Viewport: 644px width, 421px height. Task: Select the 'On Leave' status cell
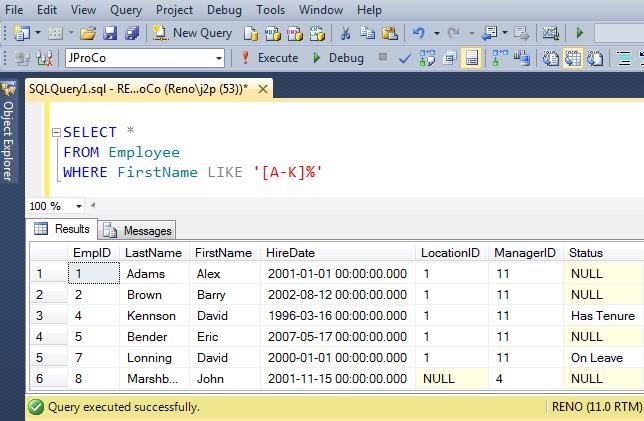click(x=603, y=358)
